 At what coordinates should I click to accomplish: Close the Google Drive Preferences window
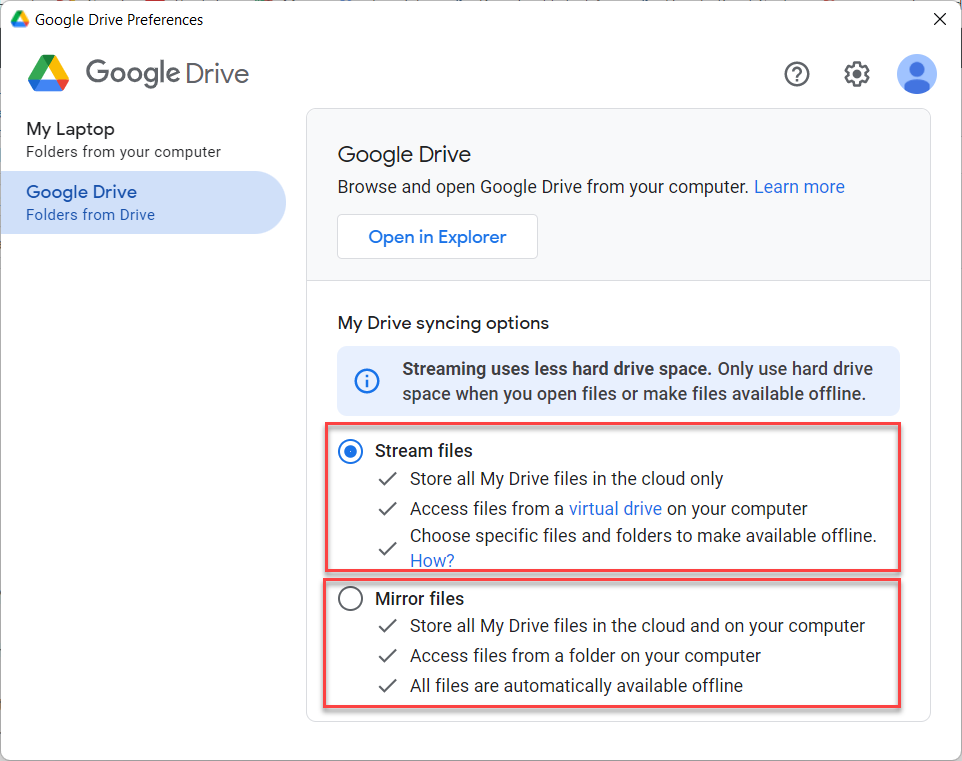point(939,19)
